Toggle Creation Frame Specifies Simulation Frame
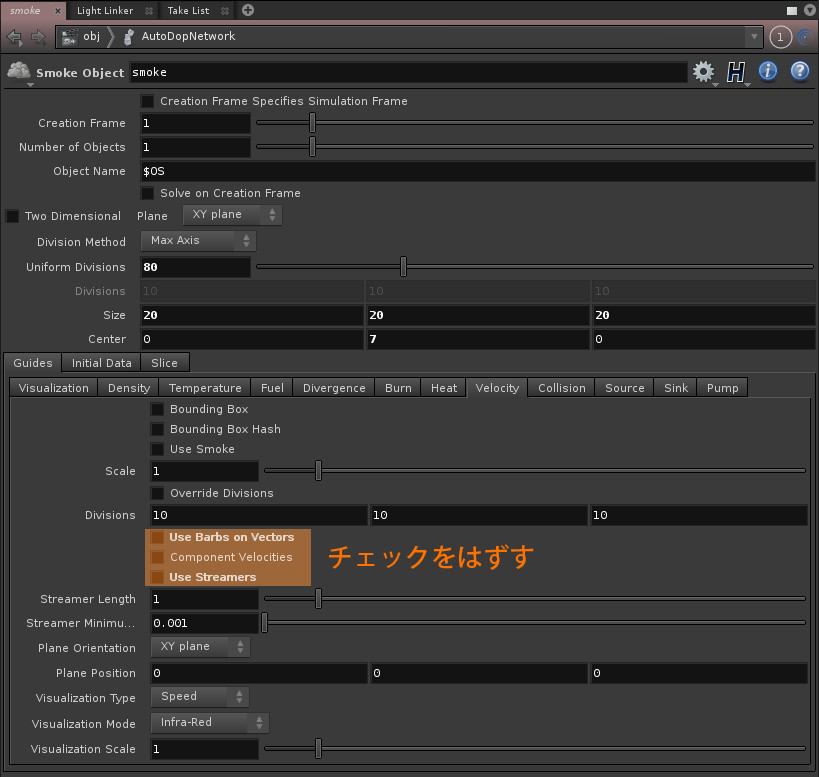 point(148,101)
